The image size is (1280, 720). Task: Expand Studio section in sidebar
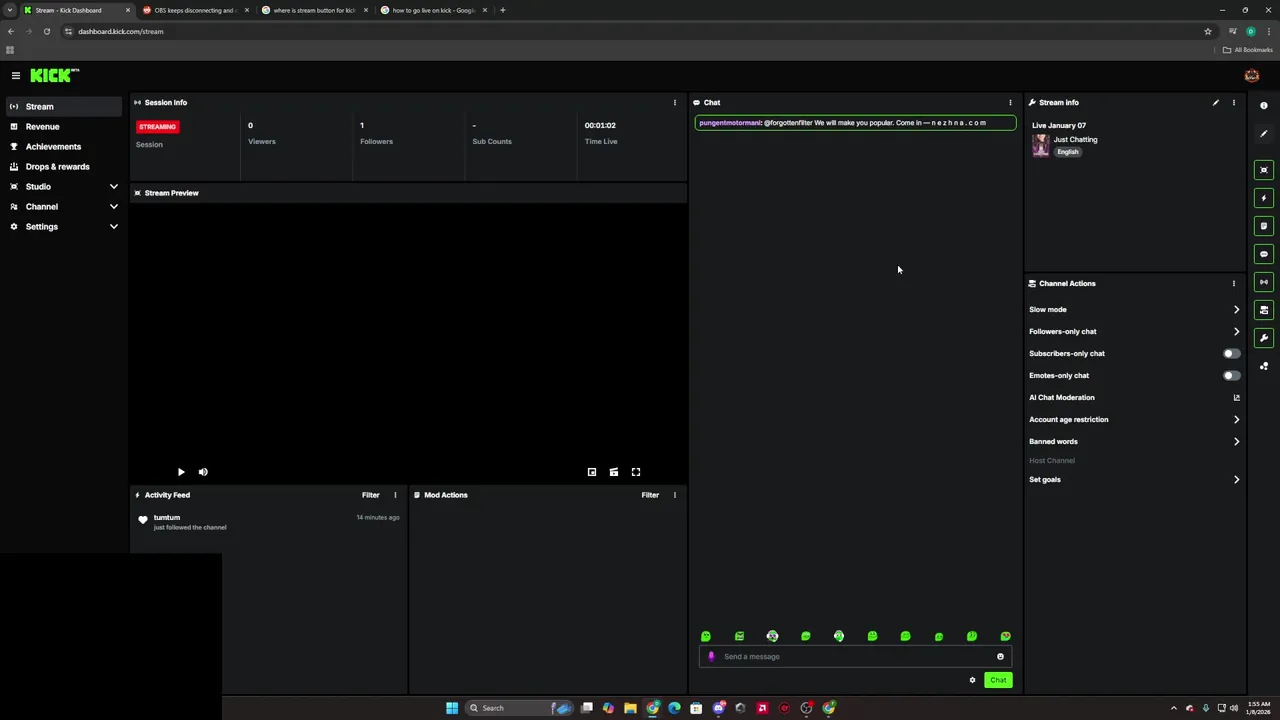pos(64,187)
